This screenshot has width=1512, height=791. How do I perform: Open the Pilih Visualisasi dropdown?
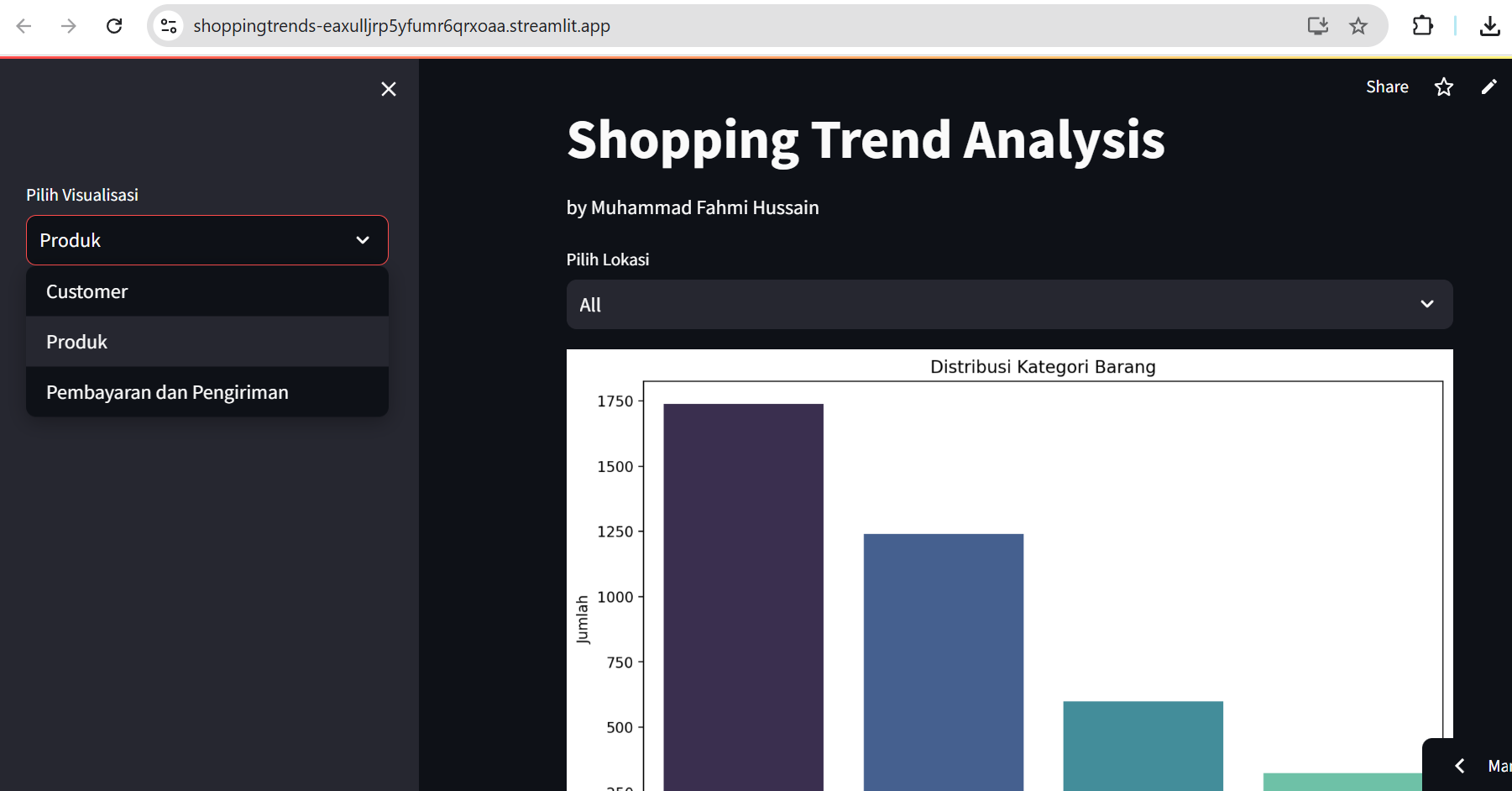pos(207,240)
